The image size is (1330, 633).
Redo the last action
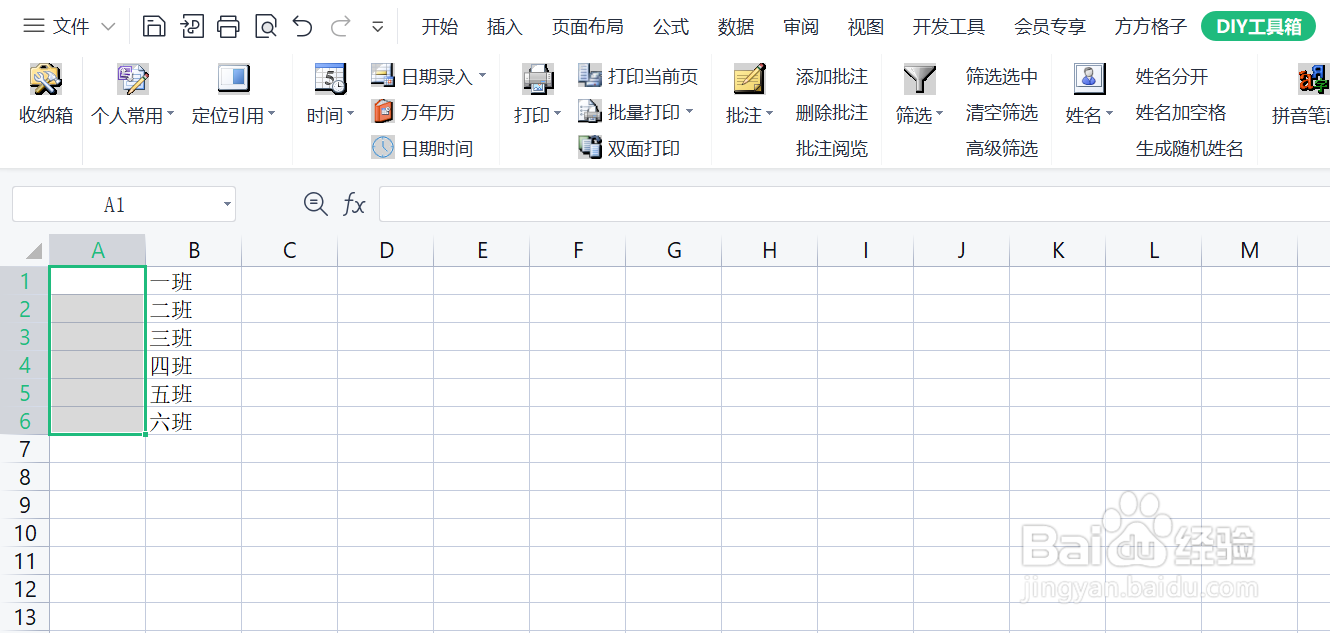coord(341,27)
